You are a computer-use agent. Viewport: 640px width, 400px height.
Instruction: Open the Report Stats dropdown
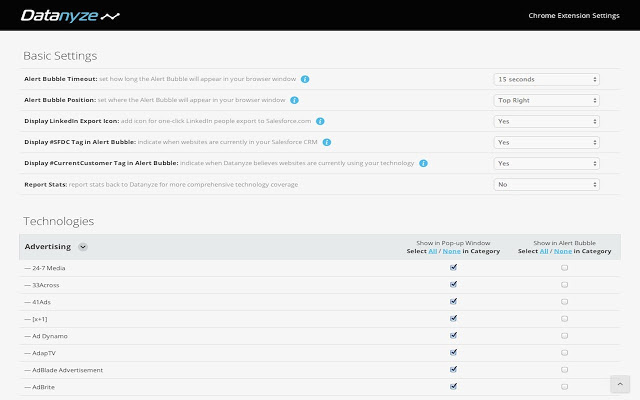tap(547, 184)
